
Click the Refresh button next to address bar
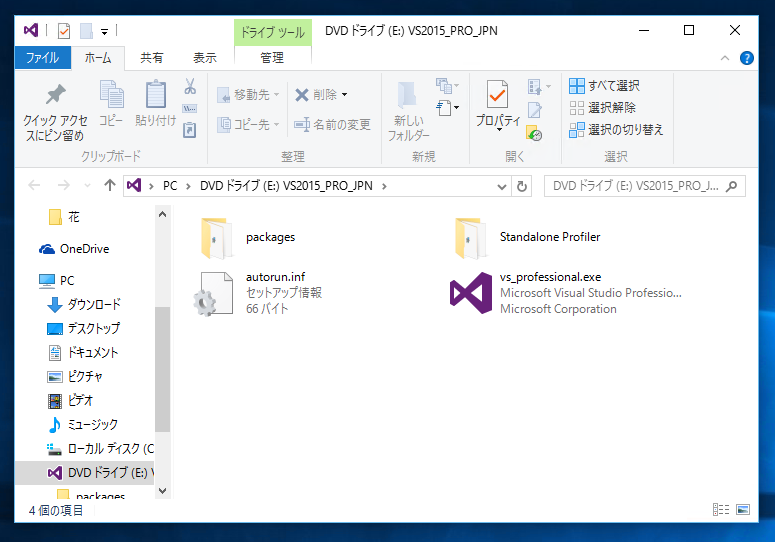tap(521, 186)
